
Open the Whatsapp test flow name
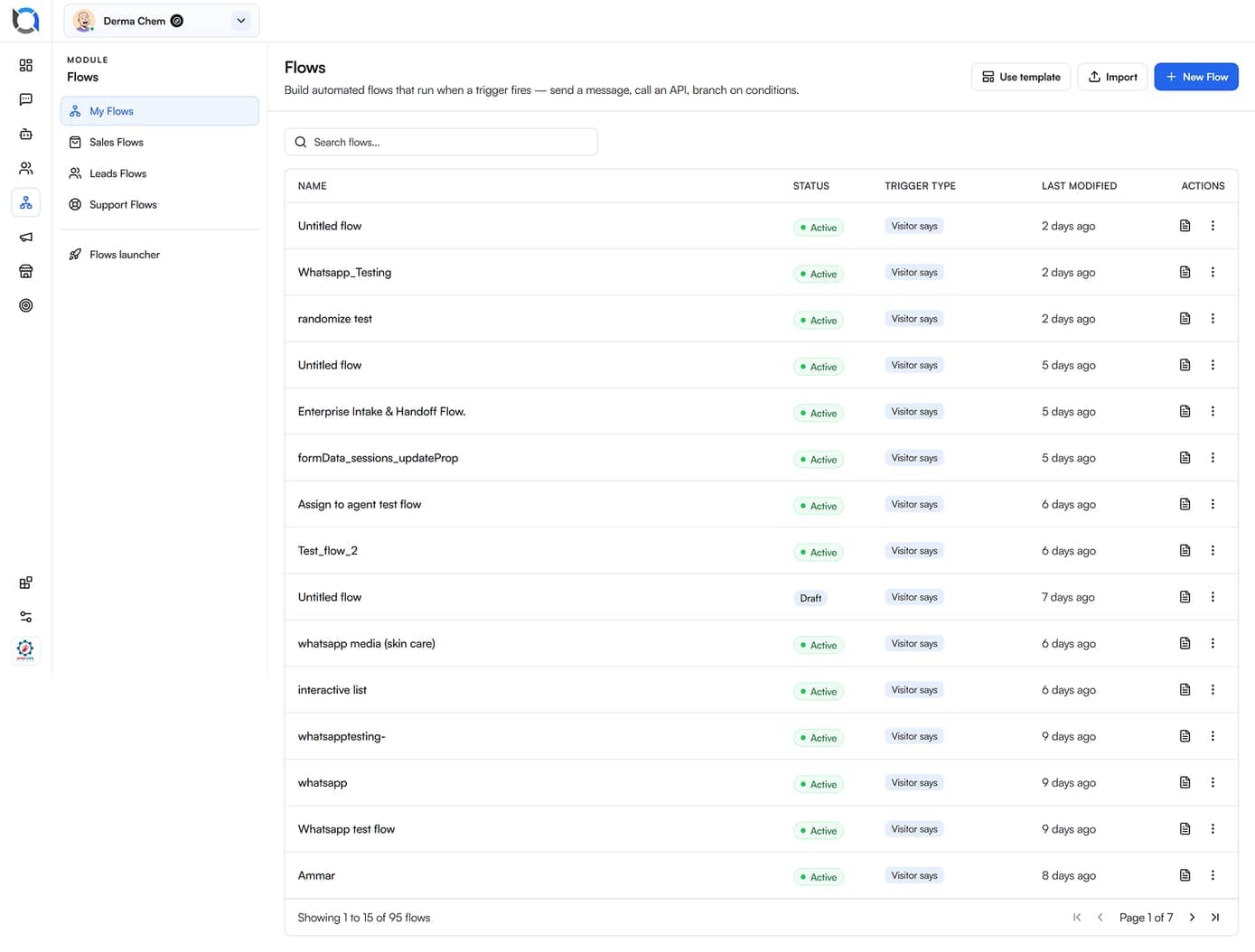347,829
